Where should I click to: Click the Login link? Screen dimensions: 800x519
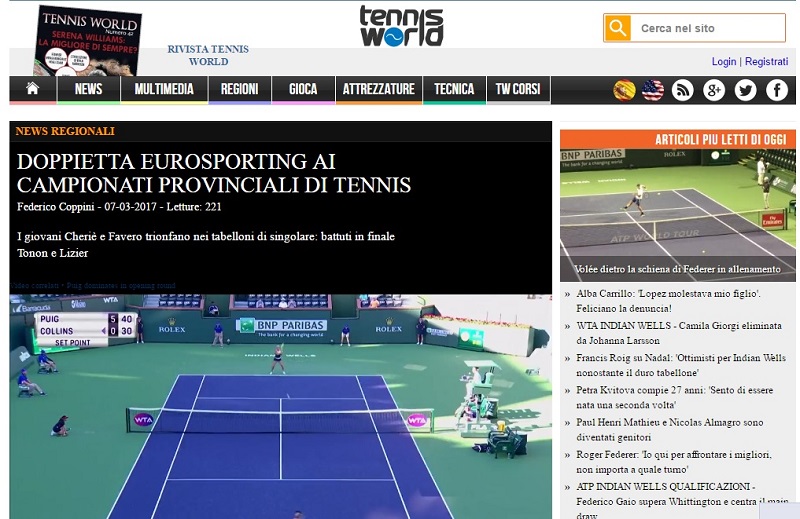pyautogui.click(x=724, y=62)
